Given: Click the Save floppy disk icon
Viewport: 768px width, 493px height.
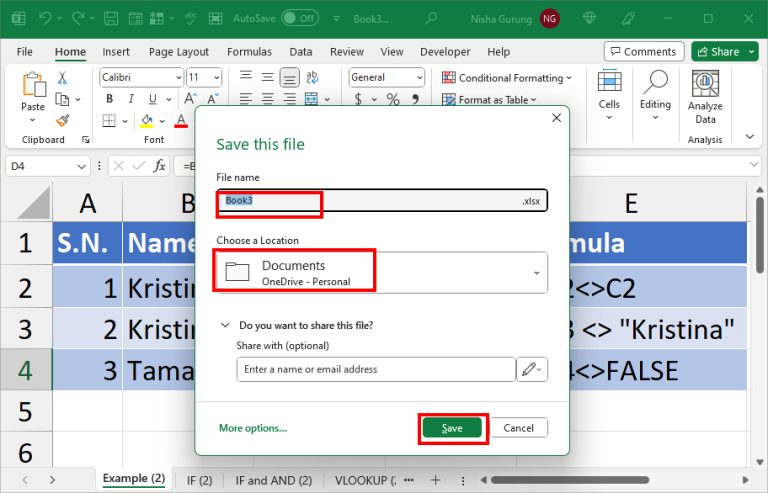Looking at the screenshot, I should click(111, 19).
